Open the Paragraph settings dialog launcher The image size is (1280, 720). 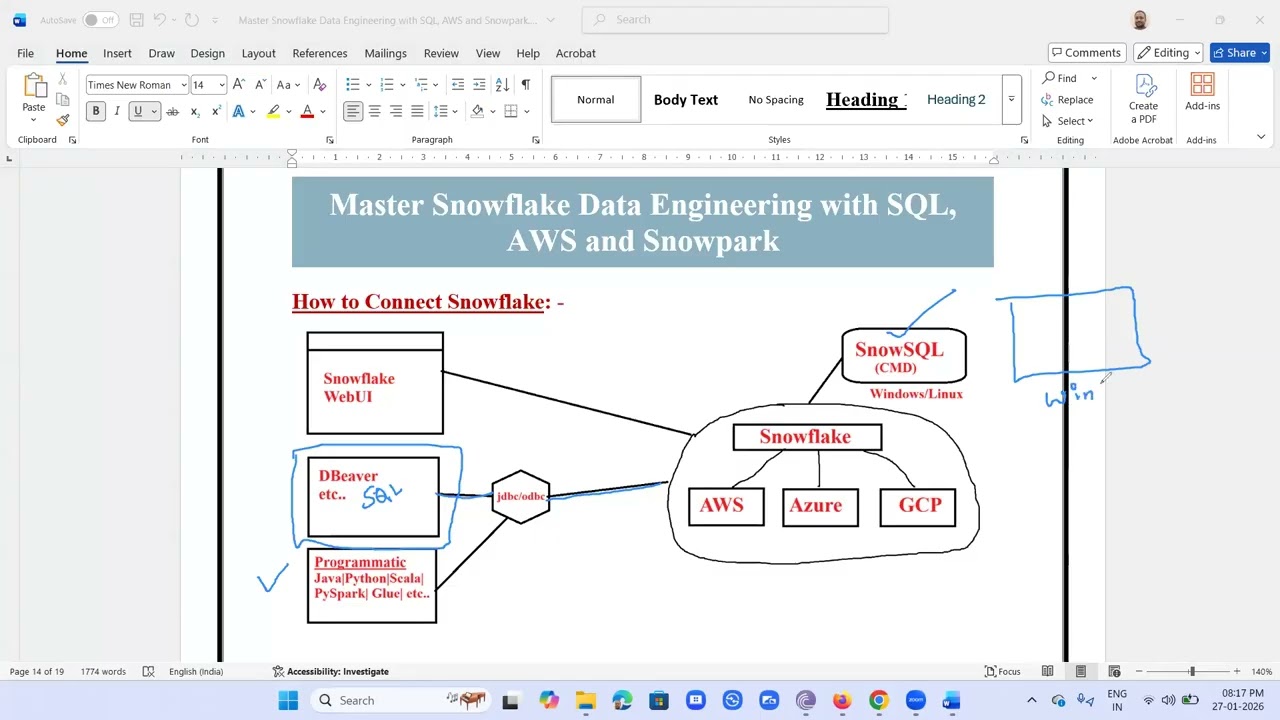click(x=536, y=140)
